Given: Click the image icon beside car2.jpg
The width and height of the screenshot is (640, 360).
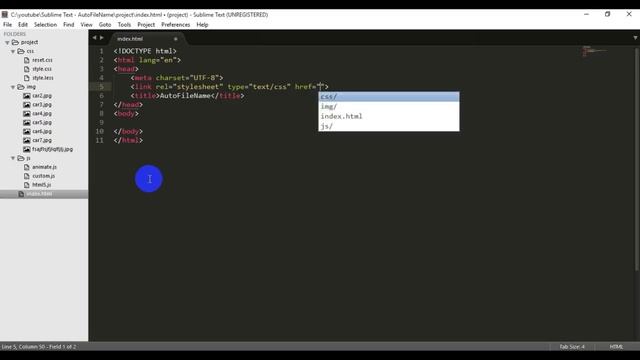Looking at the screenshot, I should (27, 96).
